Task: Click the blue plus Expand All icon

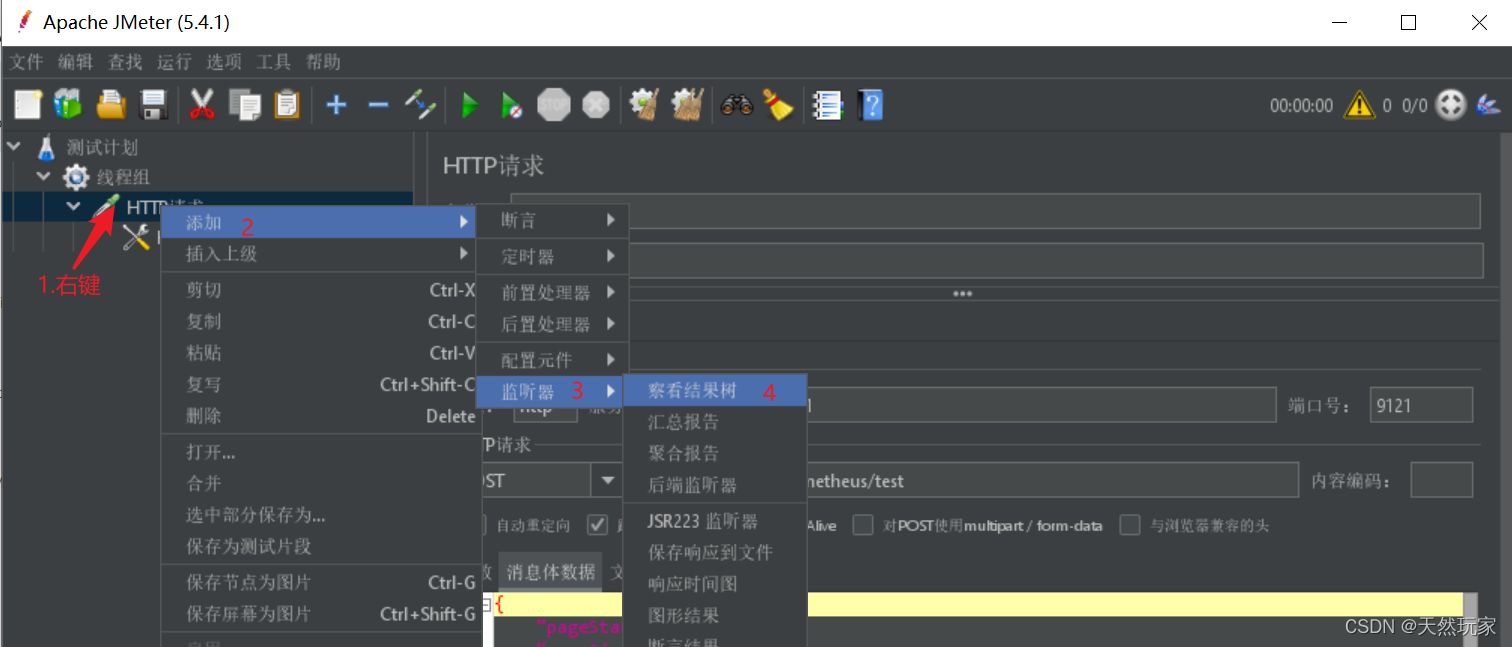Action: click(336, 104)
